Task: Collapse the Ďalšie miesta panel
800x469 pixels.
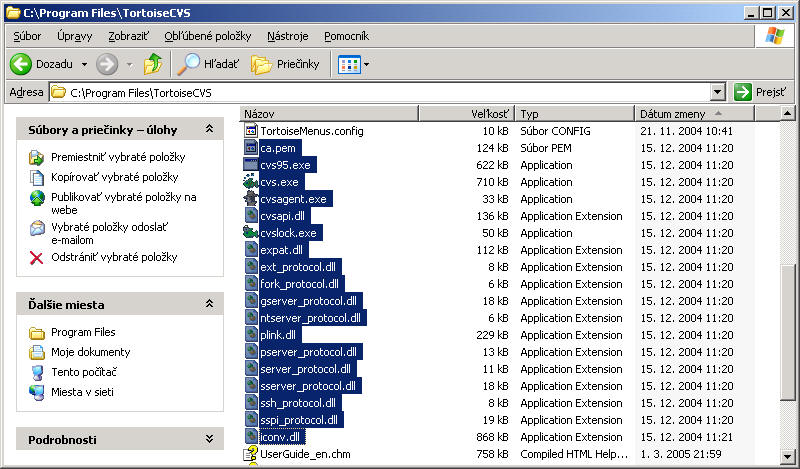Action: [x=209, y=304]
